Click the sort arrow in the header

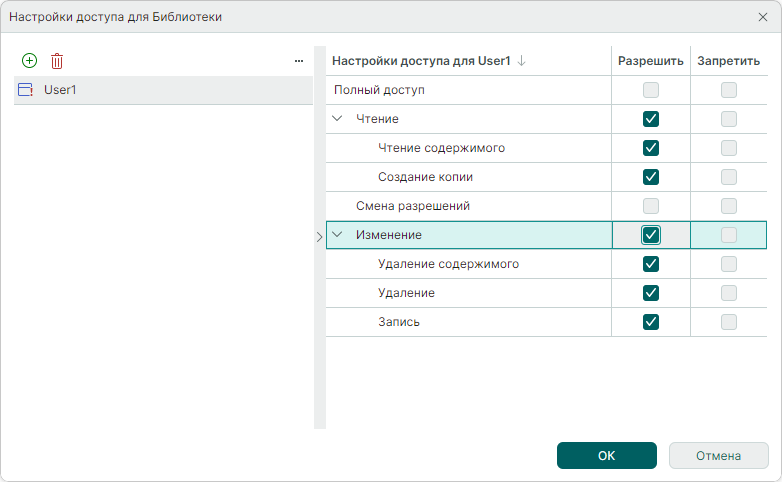point(522,61)
